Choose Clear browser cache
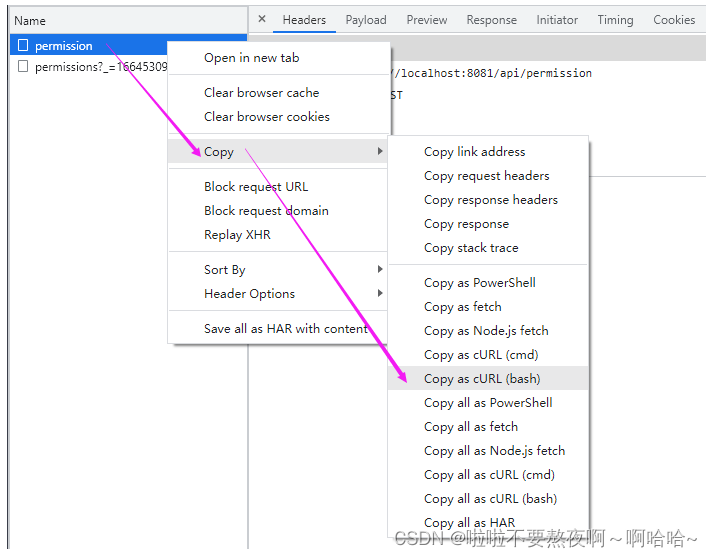The width and height of the screenshot is (712, 558). pos(277,93)
